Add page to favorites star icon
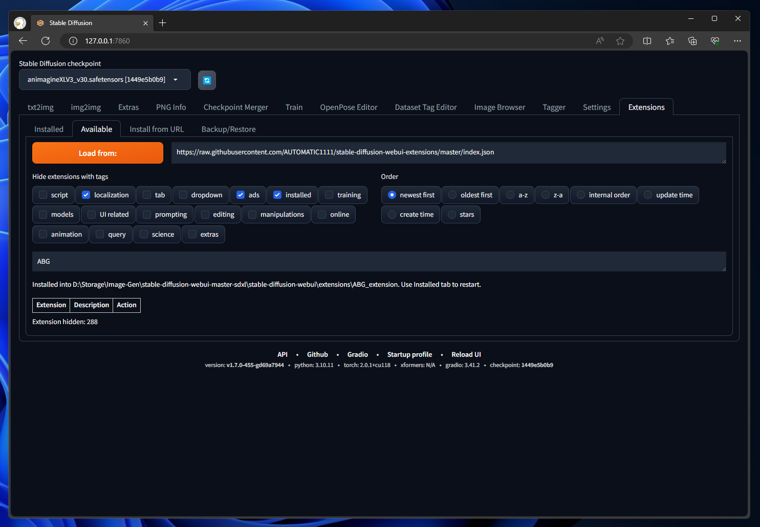Screen dimensions: 760x527 pos(620,41)
